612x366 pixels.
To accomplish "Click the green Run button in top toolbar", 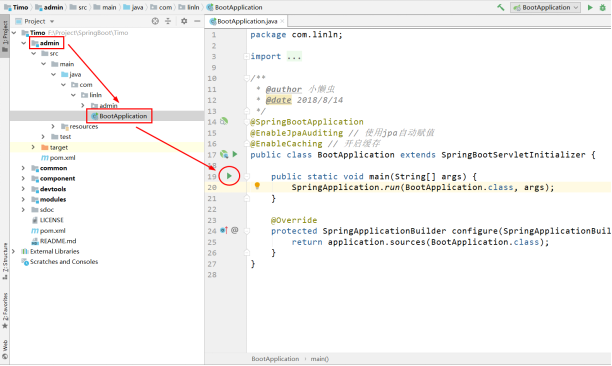I will (590, 7).
